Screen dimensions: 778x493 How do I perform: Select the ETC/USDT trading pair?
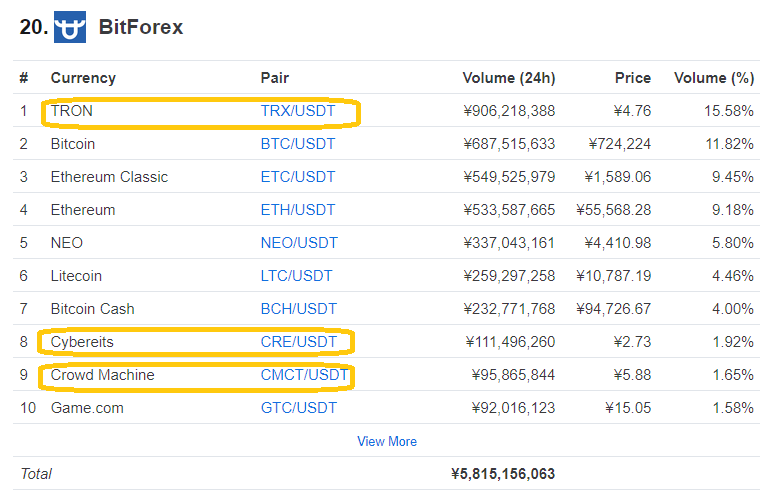pos(298,177)
